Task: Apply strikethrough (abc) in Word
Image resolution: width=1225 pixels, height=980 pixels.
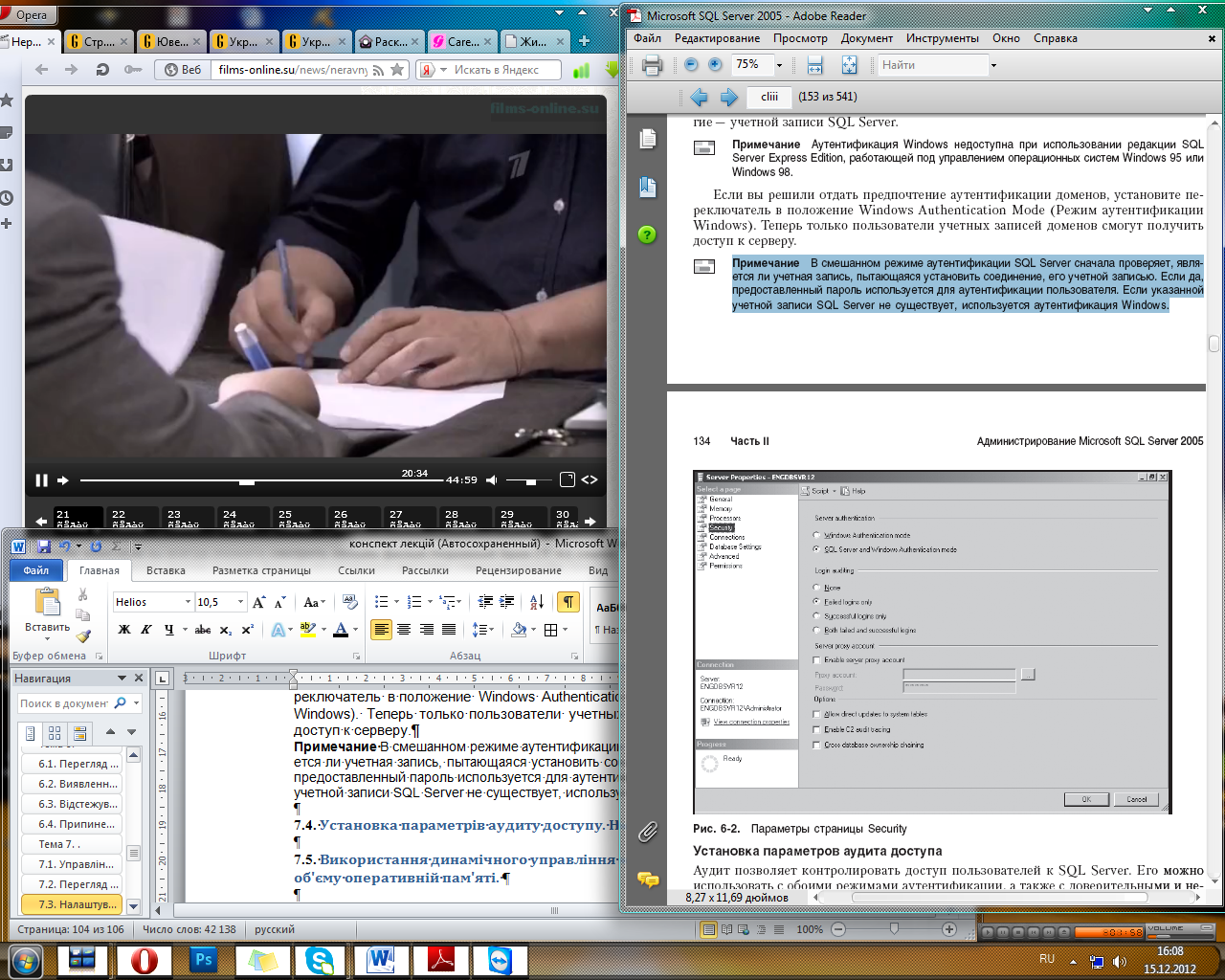Action: [x=203, y=630]
